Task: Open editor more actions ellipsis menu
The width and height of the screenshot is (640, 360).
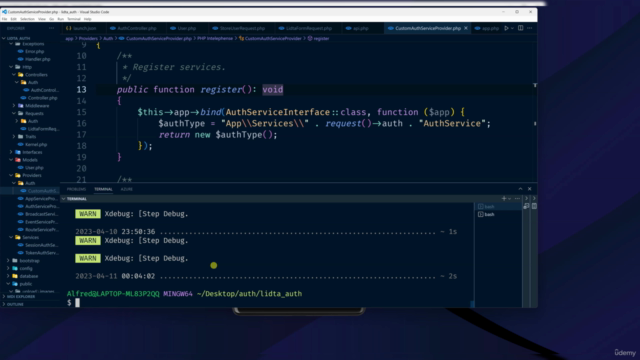Action: [530, 28]
